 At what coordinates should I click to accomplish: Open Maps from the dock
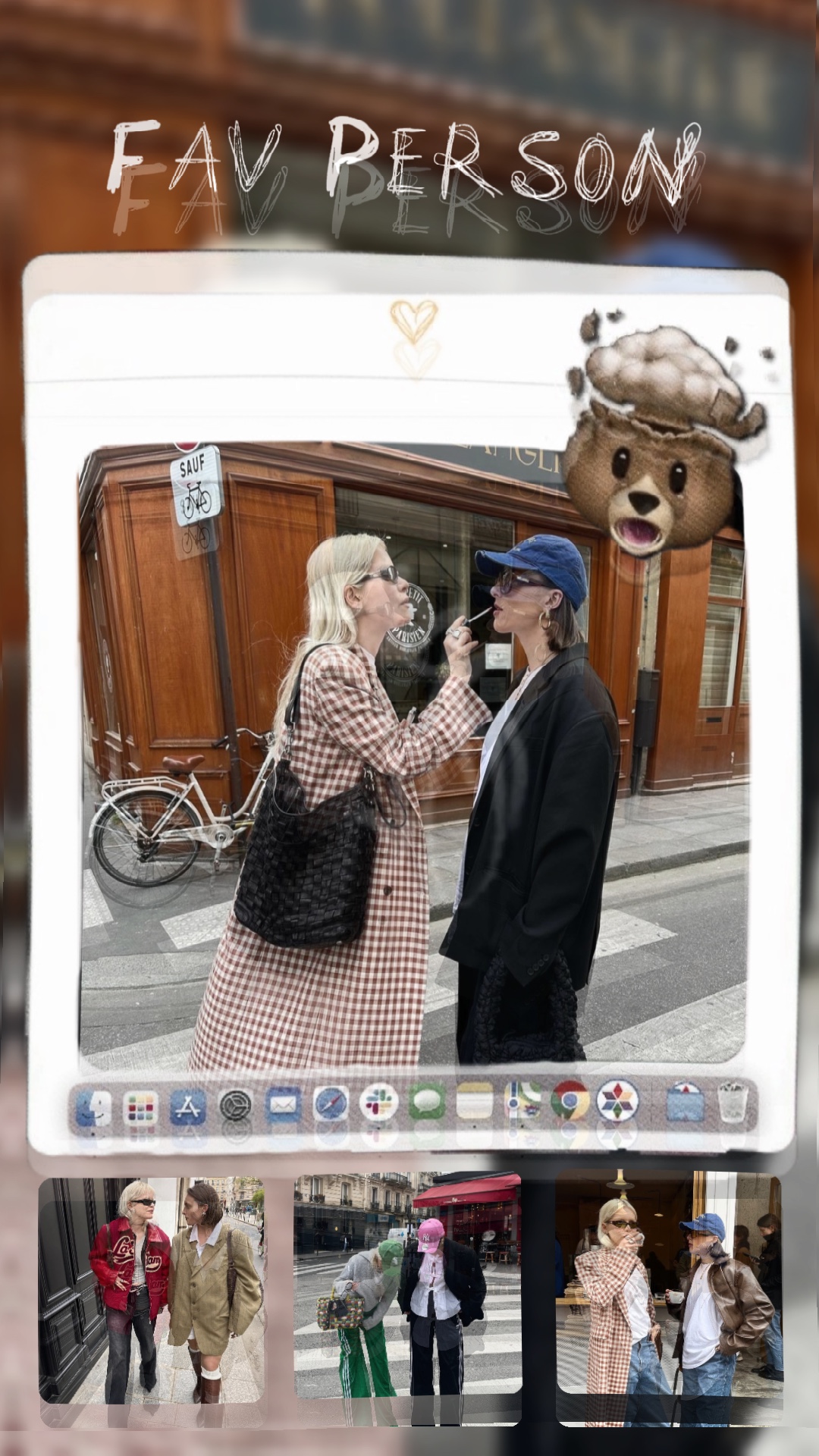point(523,1101)
